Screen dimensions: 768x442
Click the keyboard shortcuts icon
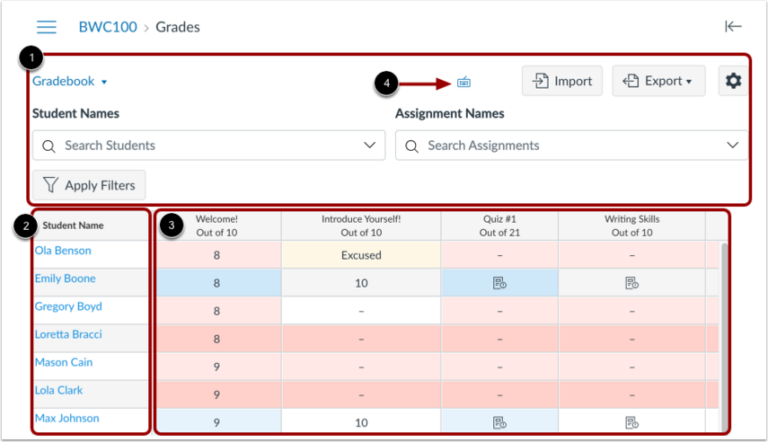[464, 82]
